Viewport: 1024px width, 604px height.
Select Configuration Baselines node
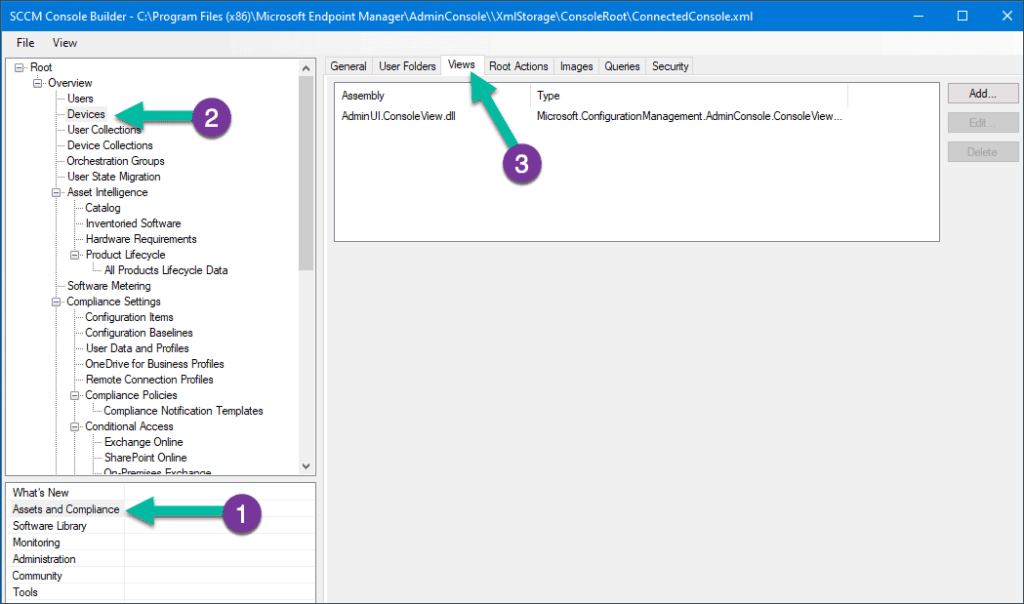139,333
